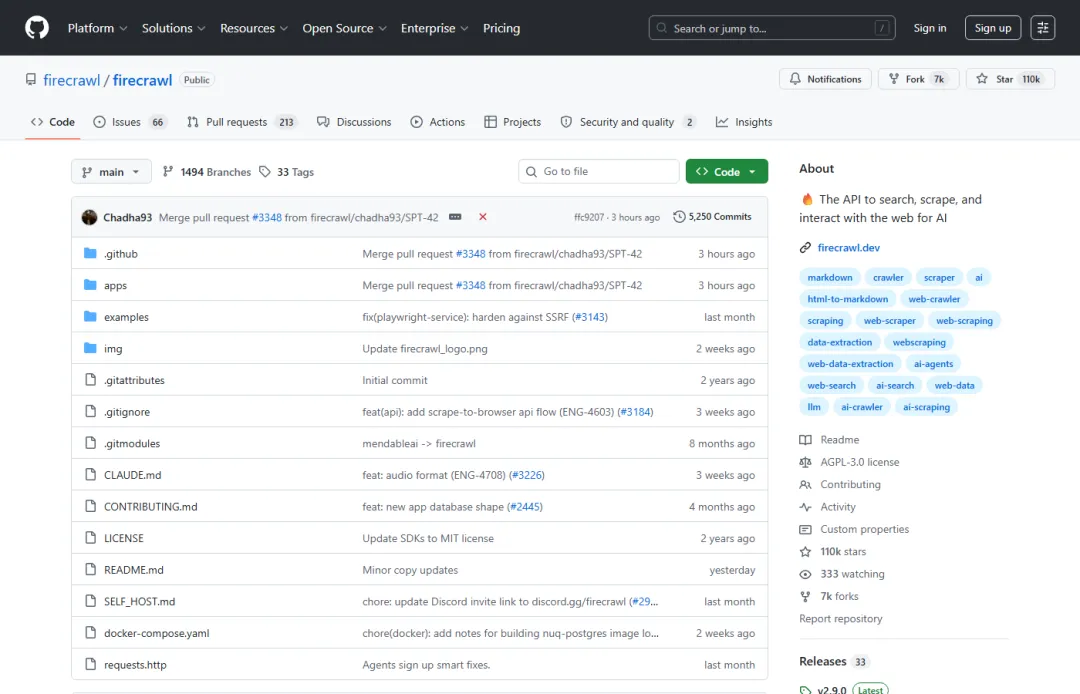Focus the Go to file input
1080x694 pixels.
point(599,171)
